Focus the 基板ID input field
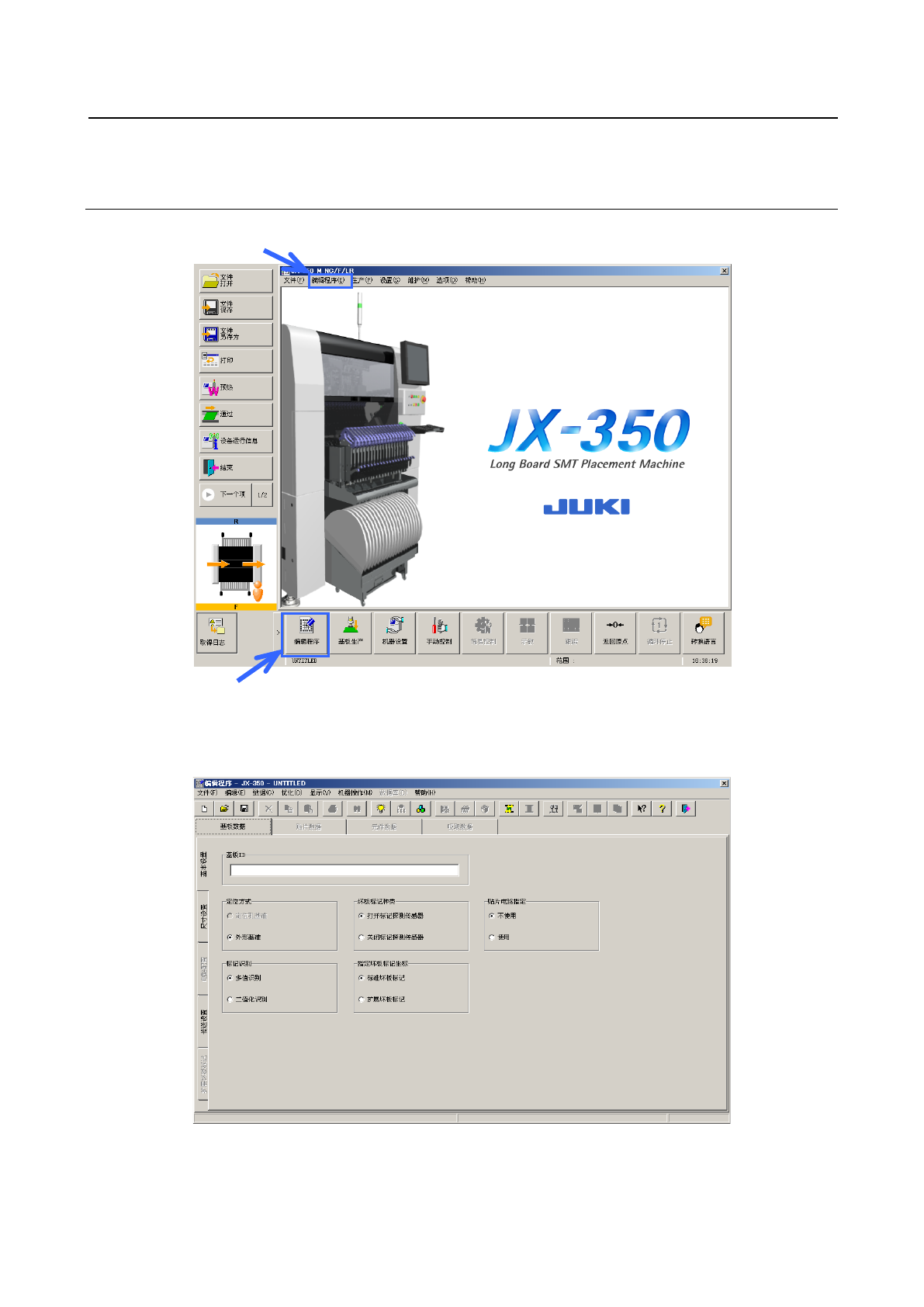This screenshot has width=924, height=1307. [x=344, y=870]
